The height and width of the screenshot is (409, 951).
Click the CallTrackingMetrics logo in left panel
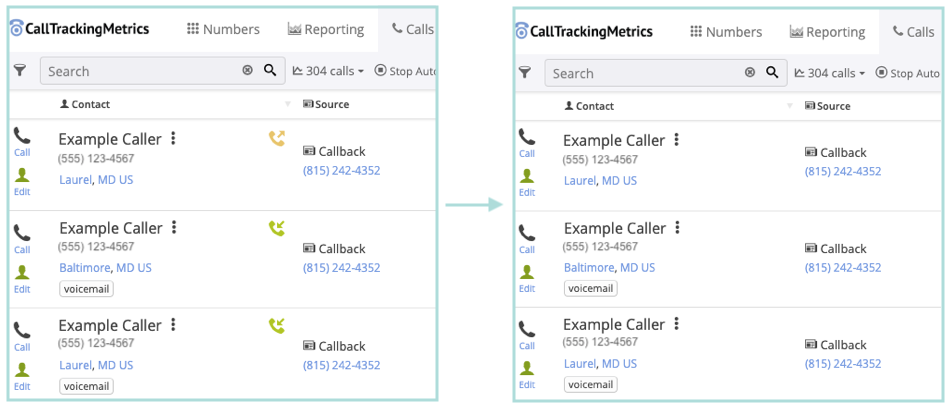point(80,29)
